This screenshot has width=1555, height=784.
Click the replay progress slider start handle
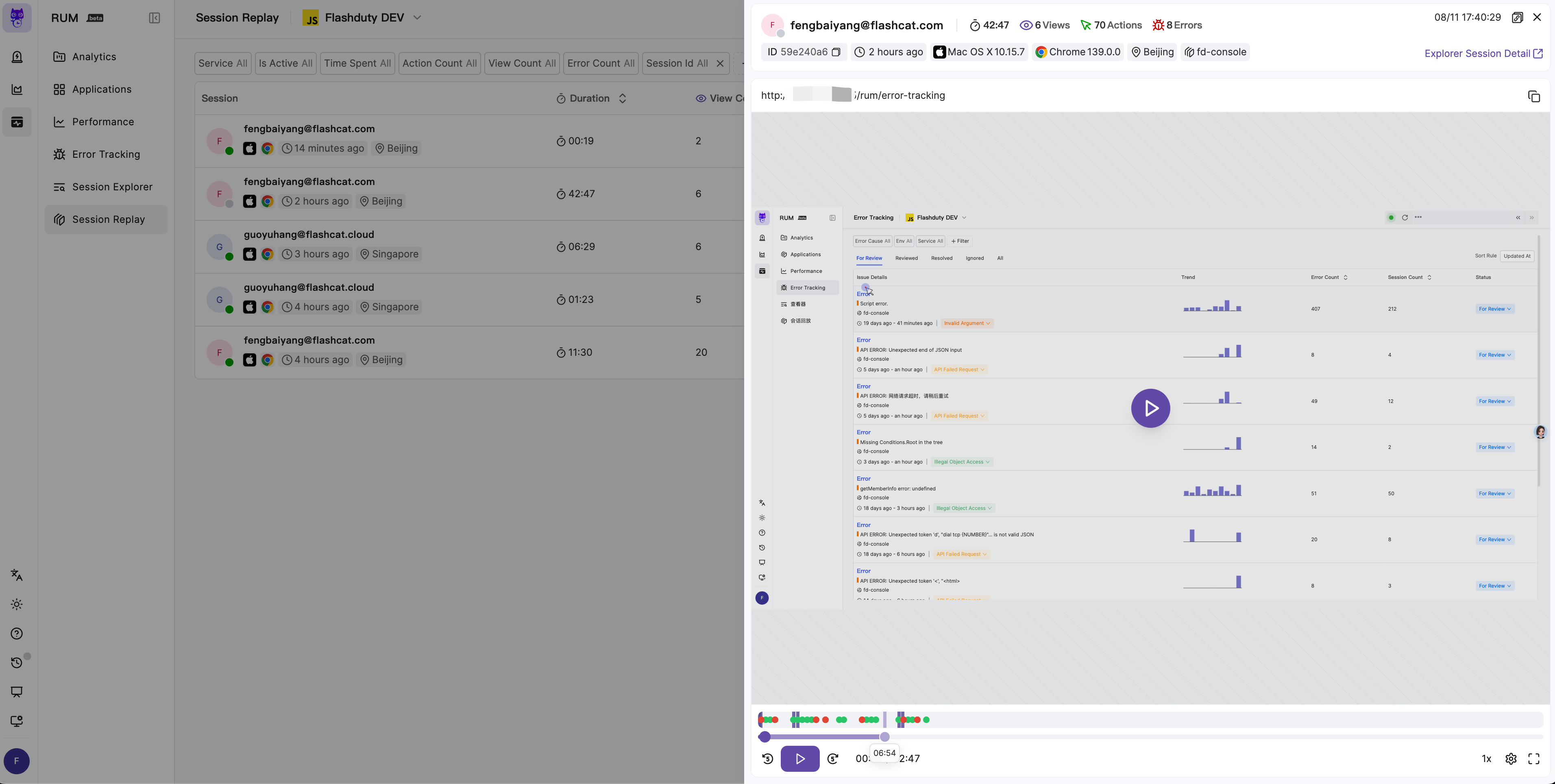coord(764,737)
